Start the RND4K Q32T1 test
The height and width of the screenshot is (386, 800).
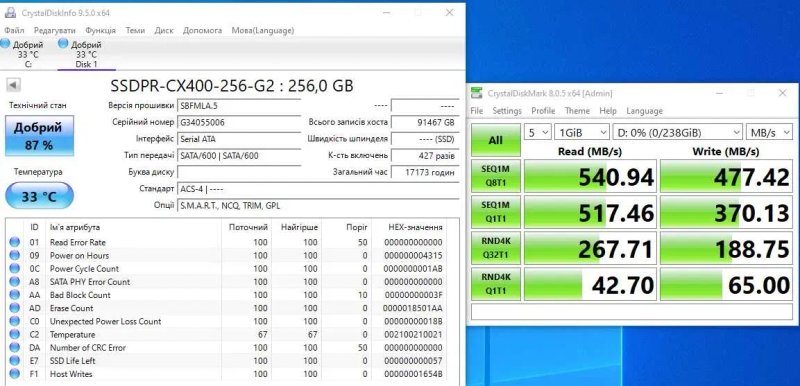(495, 248)
